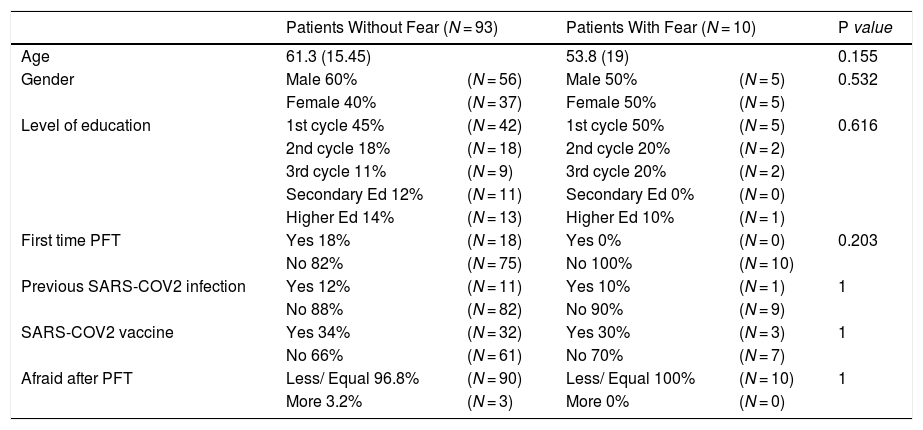Select the "First time PFT" row label
Image resolution: width=923 pixels, height=430 pixels.
(69, 240)
